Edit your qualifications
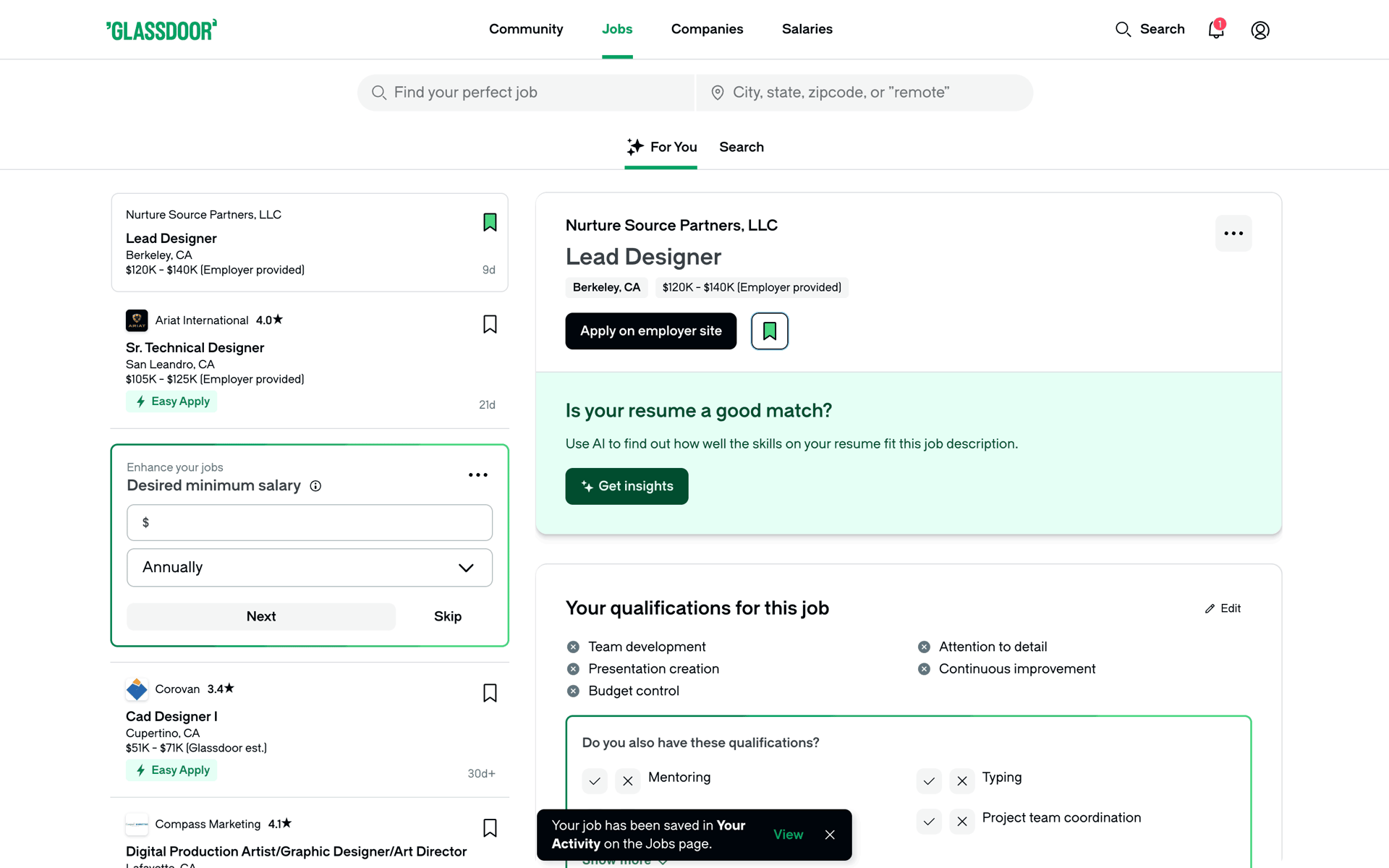The width and height of the screenshot is (1389, 868). [1223, 608]
